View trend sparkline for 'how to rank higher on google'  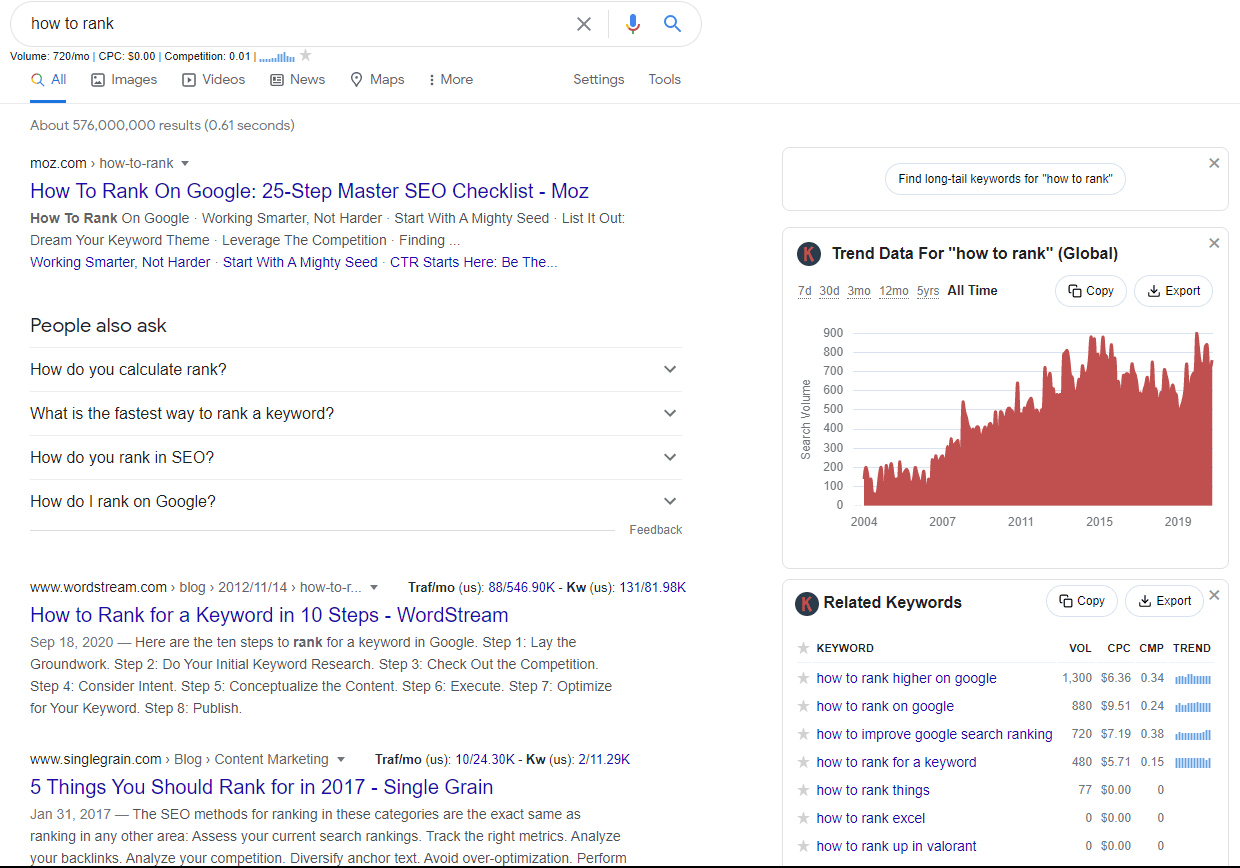tap(1193, 678)
